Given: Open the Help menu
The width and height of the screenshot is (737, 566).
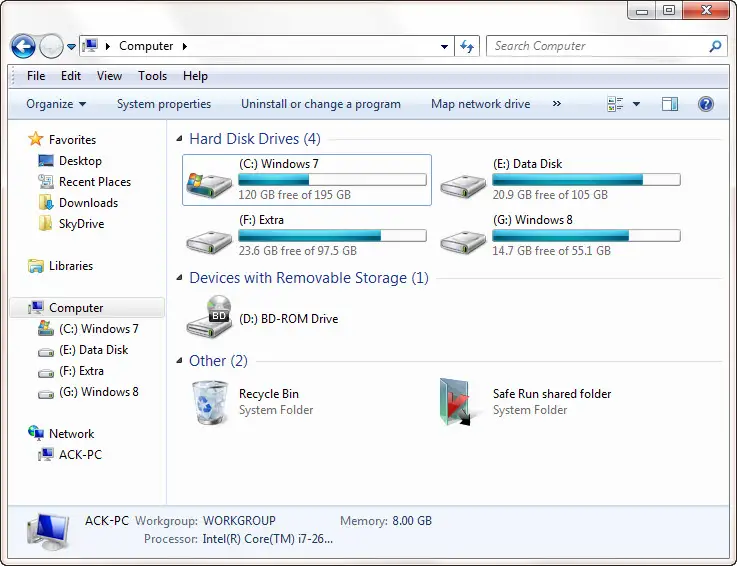Looking at the screenshot, I should [x=196, y=76].
